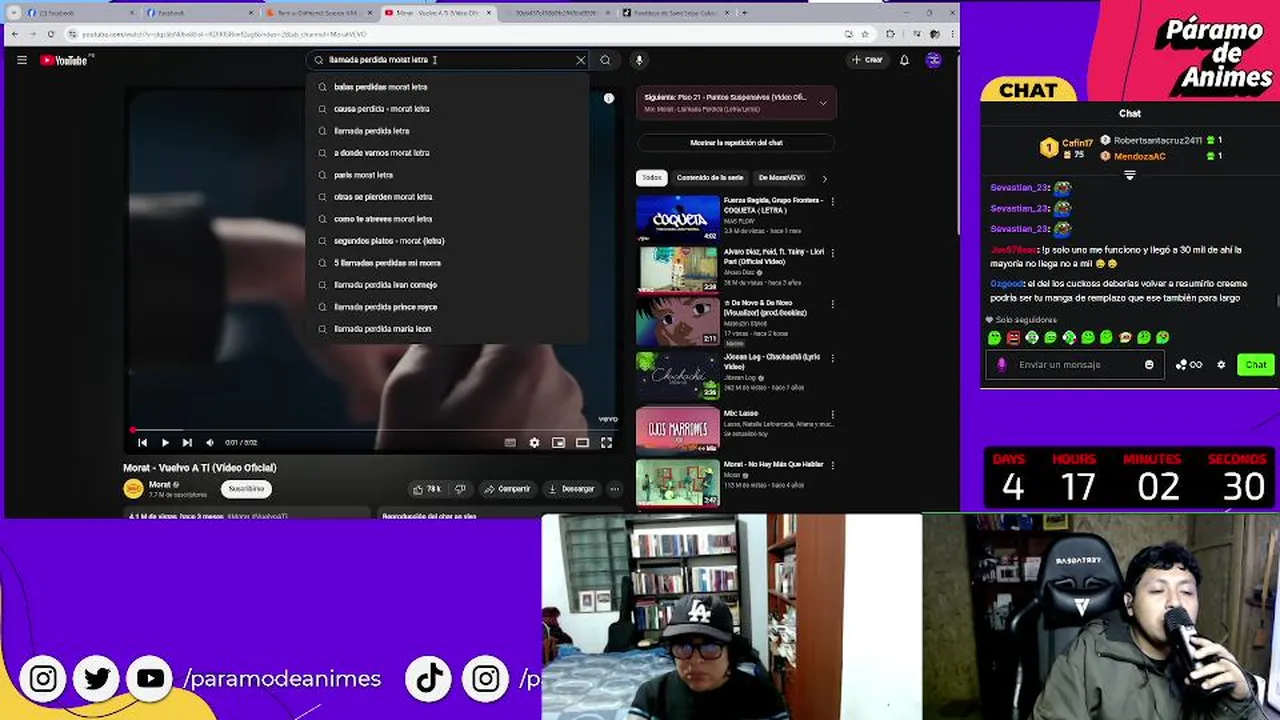Choose suggestion 'llamada perdida ivan cornejo'
Image resolution: width=1280 pixels, height=720 pixels.
point(448,285)
